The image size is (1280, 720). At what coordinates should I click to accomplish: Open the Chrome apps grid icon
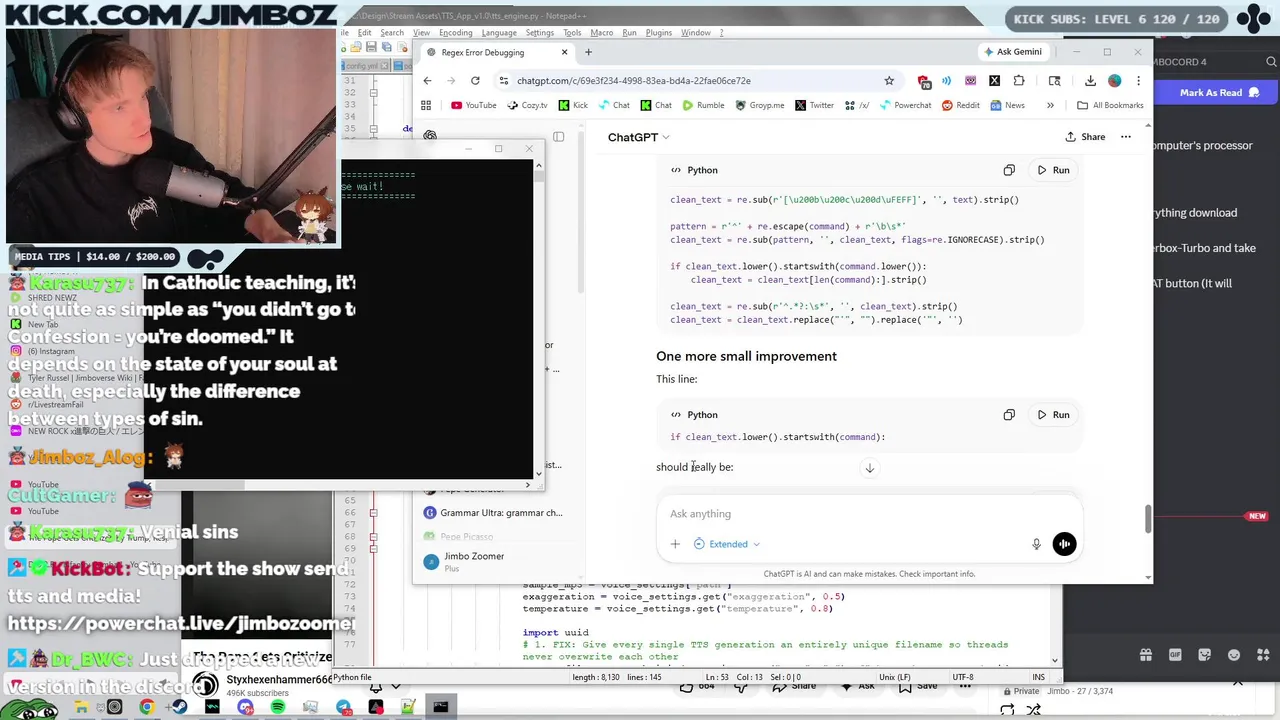426,105
